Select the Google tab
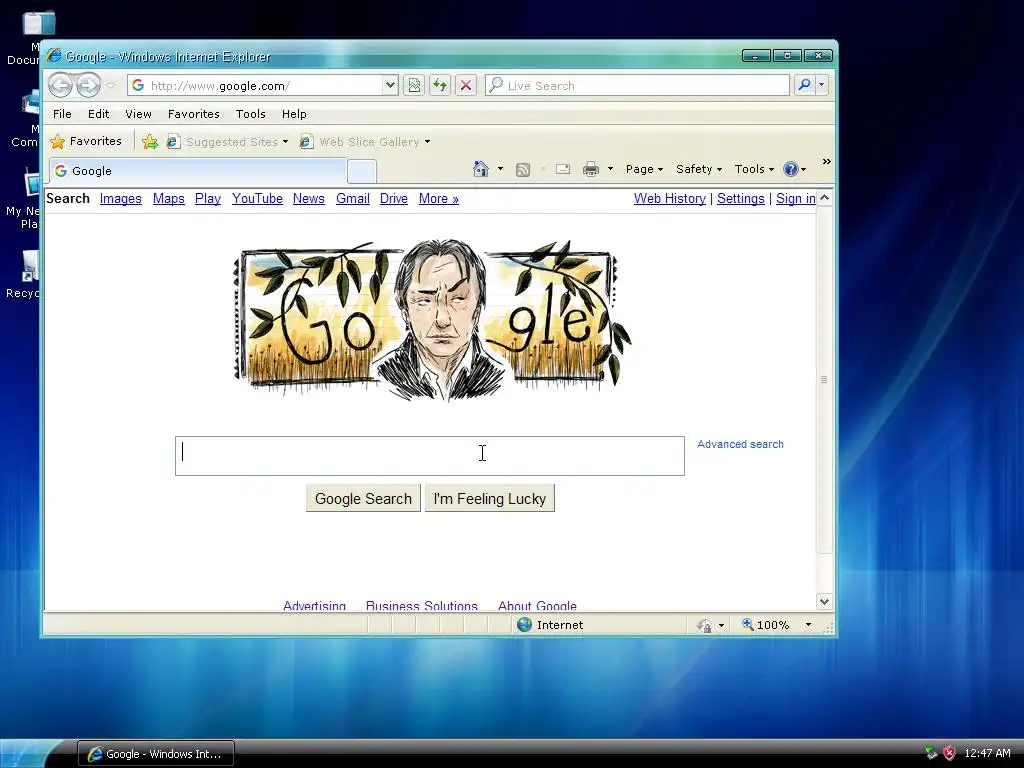The image size is (1024, 768). (x=198, y=170)
